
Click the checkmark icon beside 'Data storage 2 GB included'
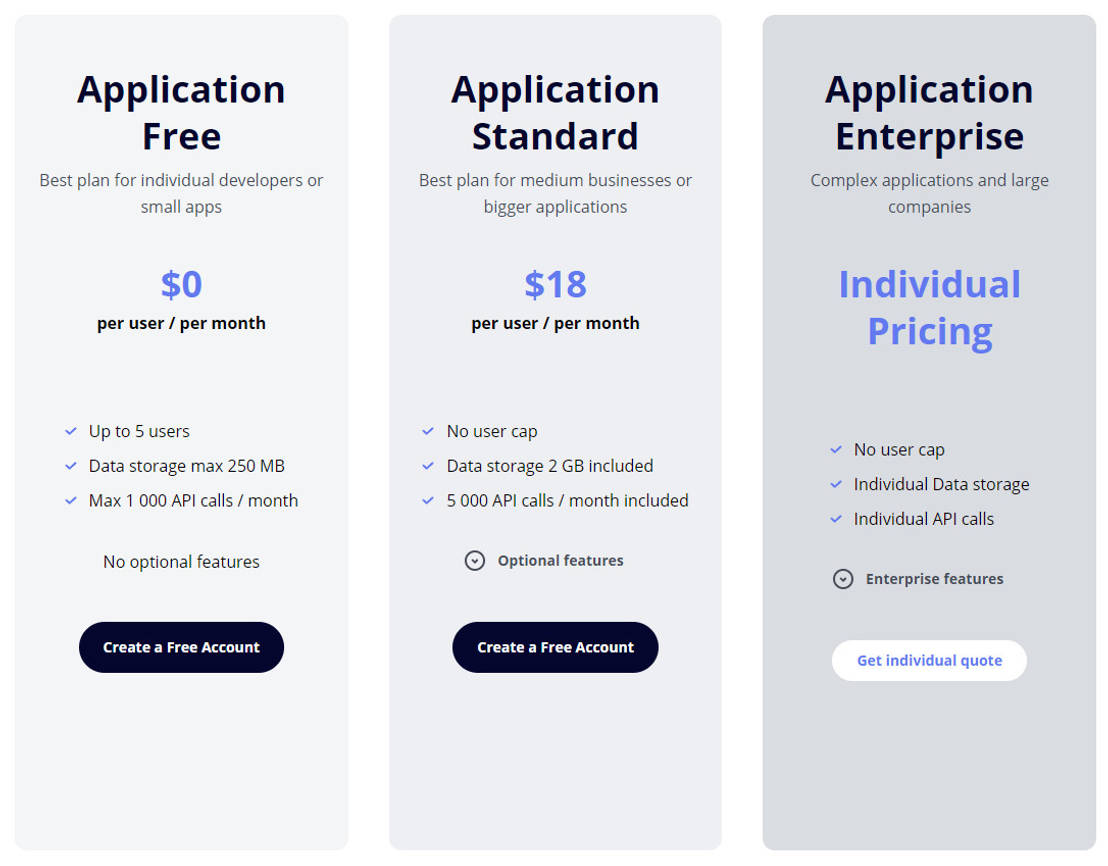point(428,466)
